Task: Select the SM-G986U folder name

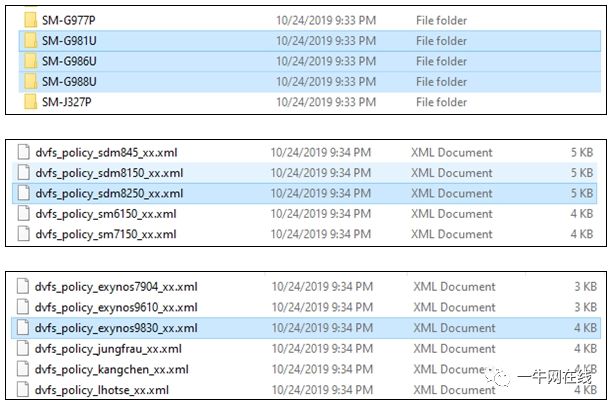Action: tap(69, 61)
